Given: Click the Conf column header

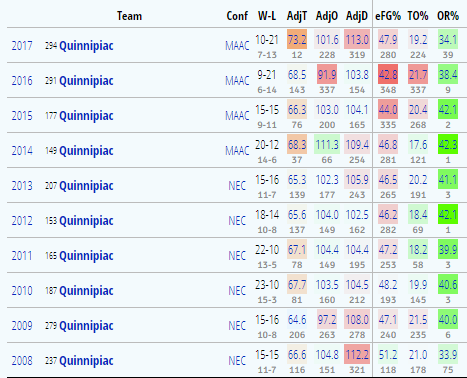Looking at the screenshot, I should tap(237, 16).
